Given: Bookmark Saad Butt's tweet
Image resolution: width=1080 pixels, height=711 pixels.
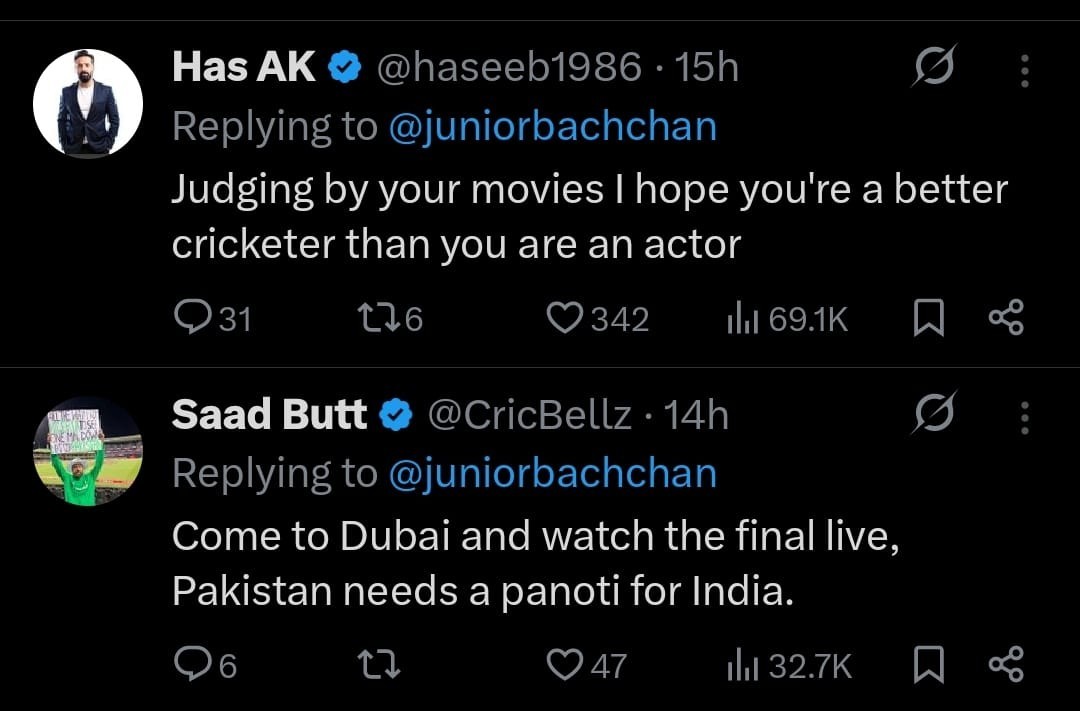Looking at the screenshot, I should 930,666.
